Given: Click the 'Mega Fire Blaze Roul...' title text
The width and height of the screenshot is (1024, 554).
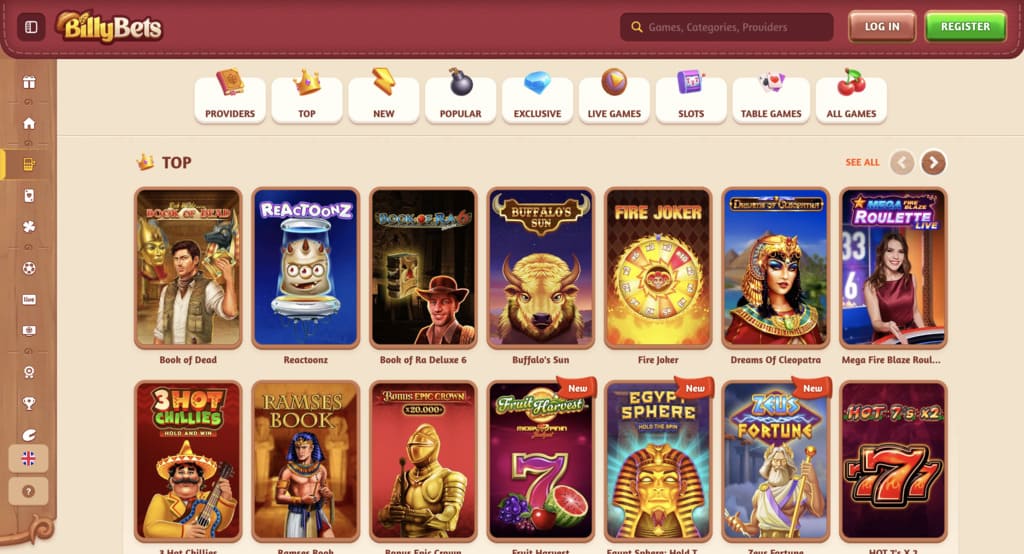Looking at the screenshot, I should pos(891,360).
